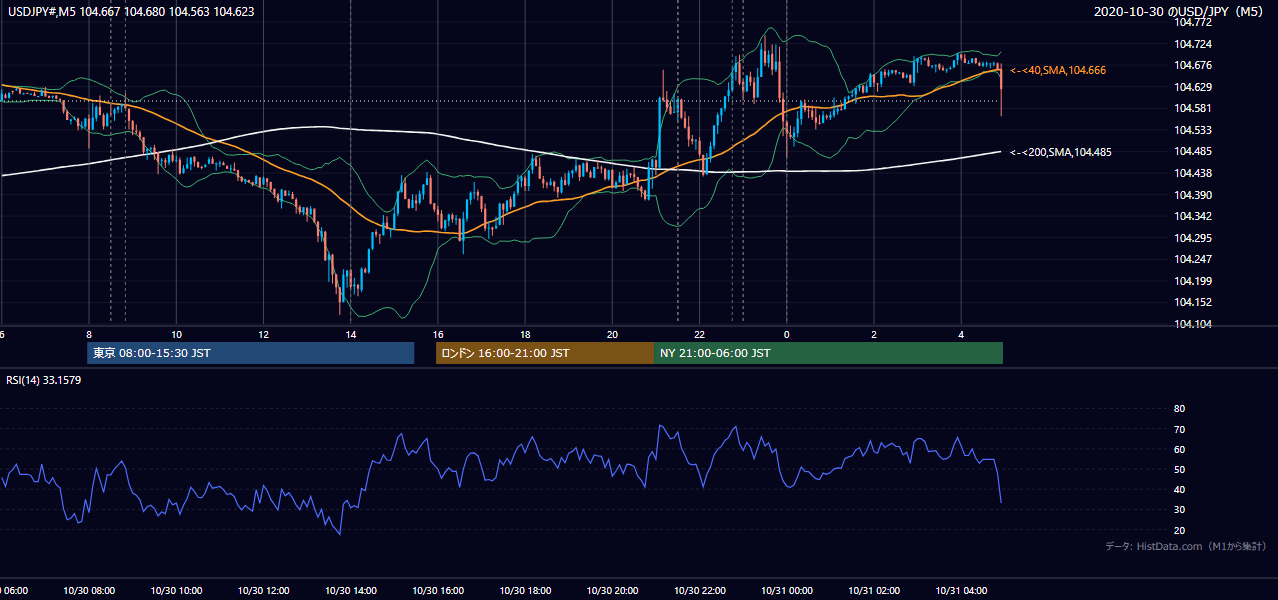
Task: Click the 10/30 18:00 time label
Action: coord(525,591)
